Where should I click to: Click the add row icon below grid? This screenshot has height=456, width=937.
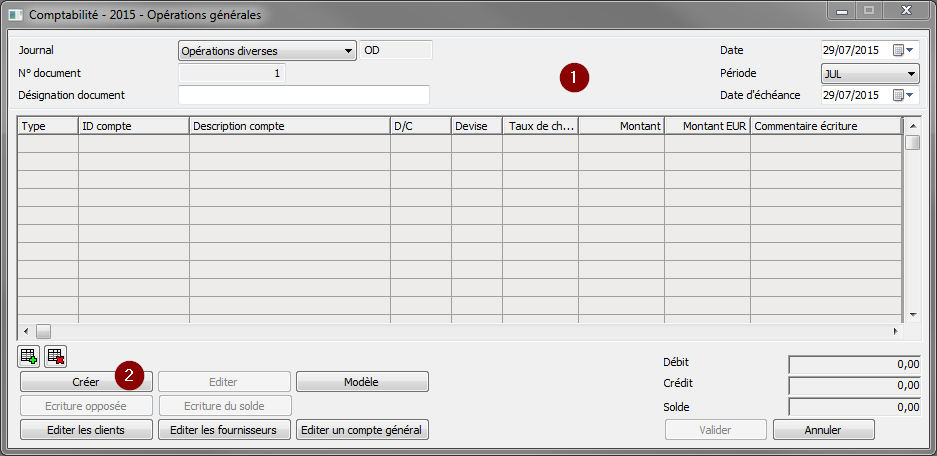[29, 355]
